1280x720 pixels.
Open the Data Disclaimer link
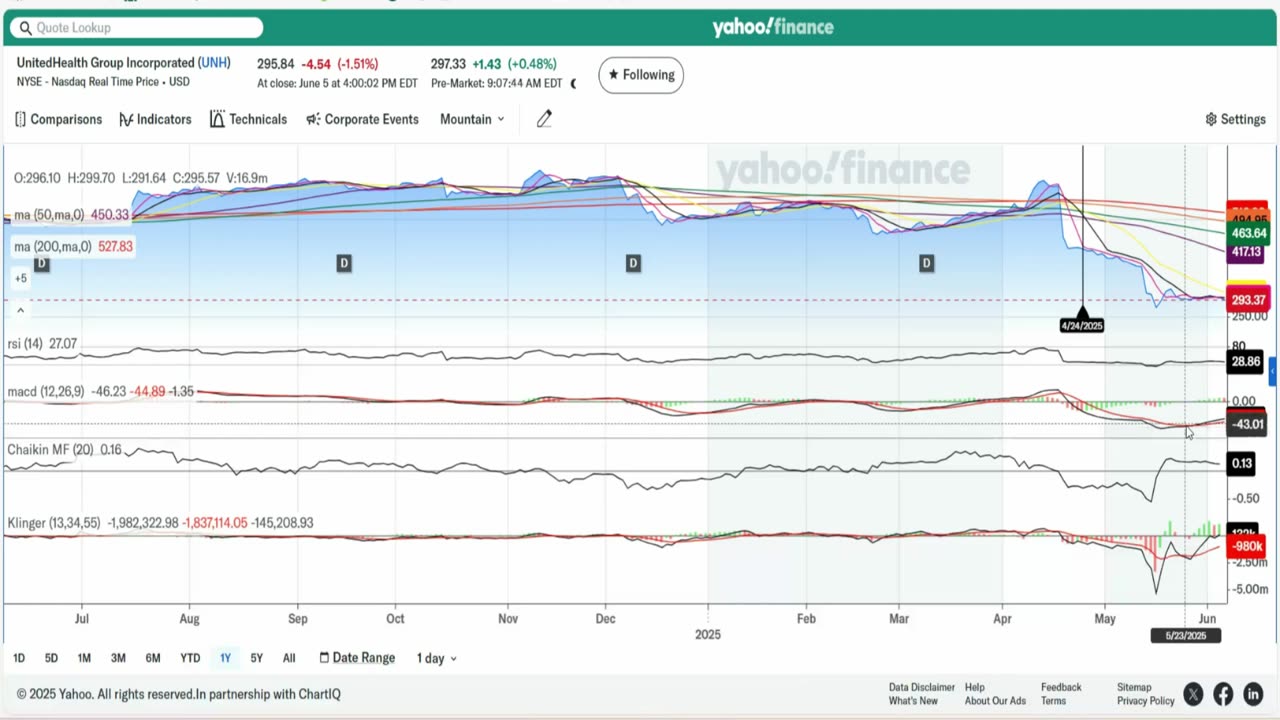(922, 687)
